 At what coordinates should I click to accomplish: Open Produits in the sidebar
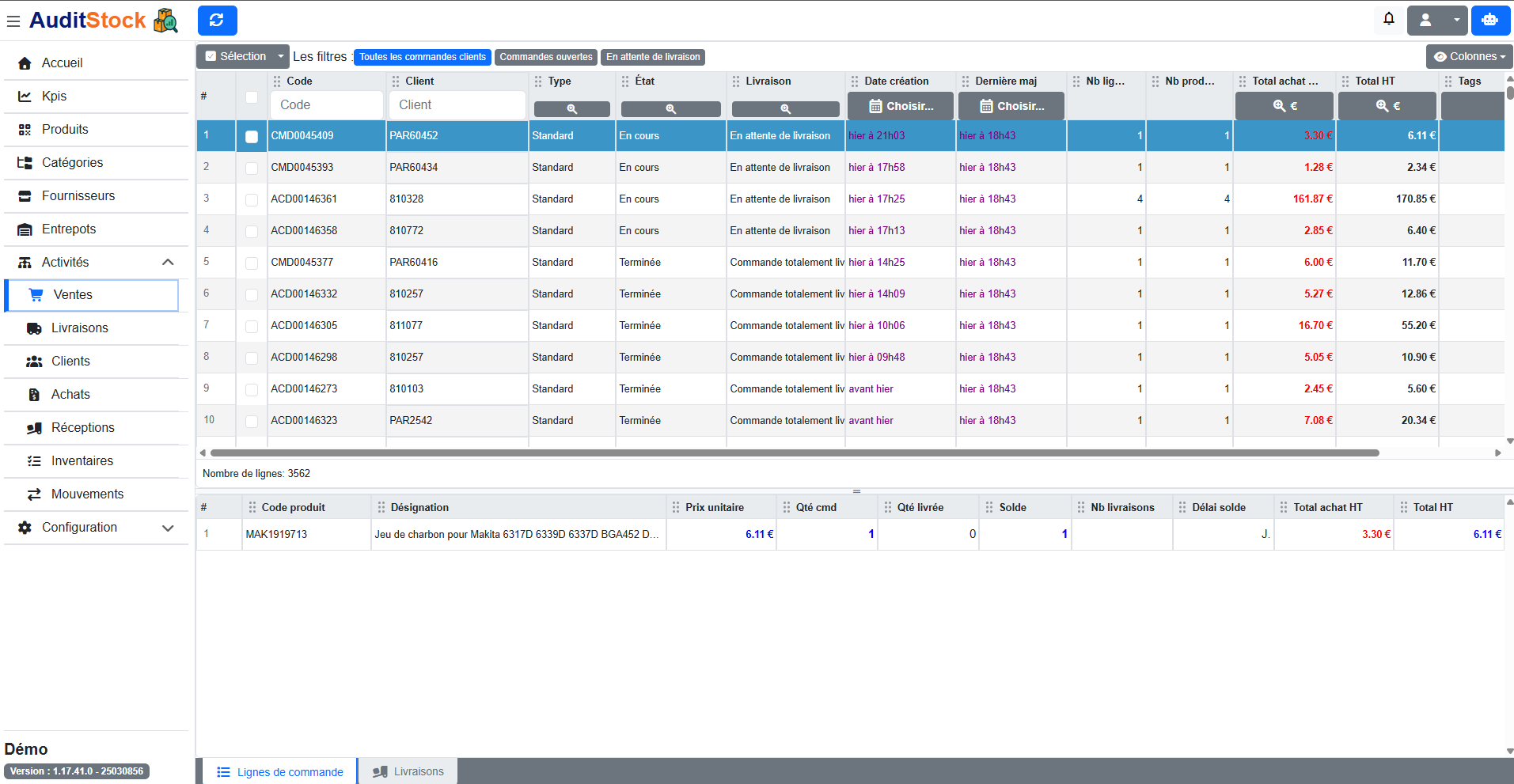pyautogui.click(x=65, y=129)
